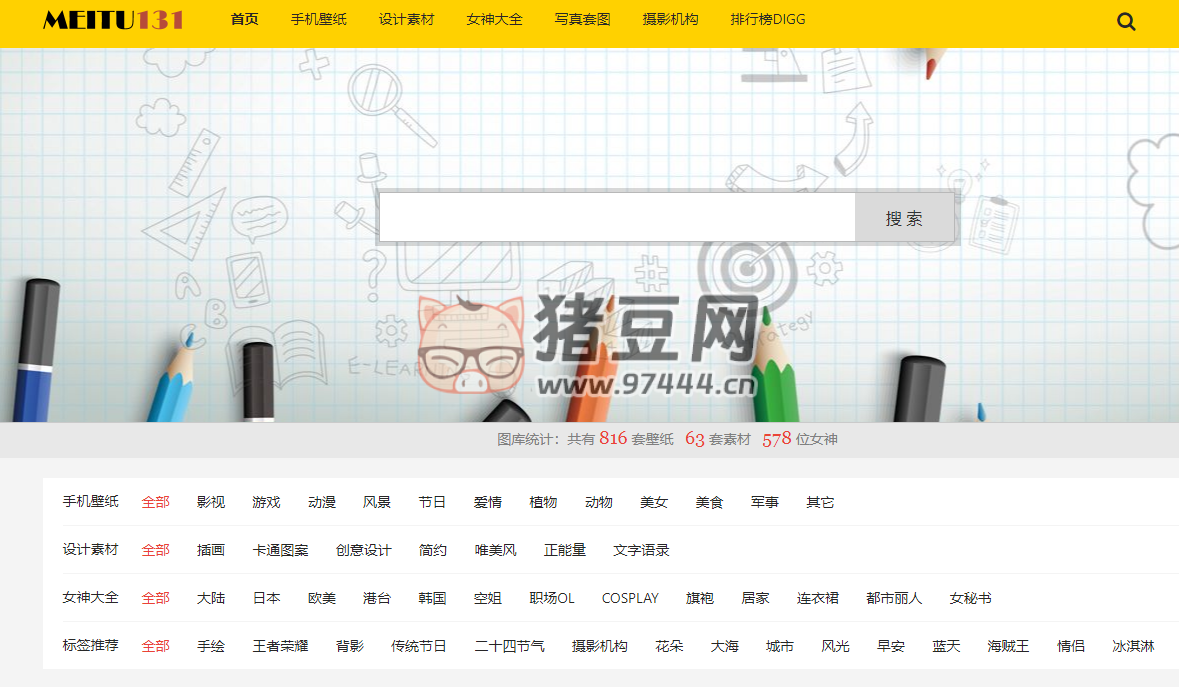Open the 手机壁纸 navigation menu

pos(318,19)
